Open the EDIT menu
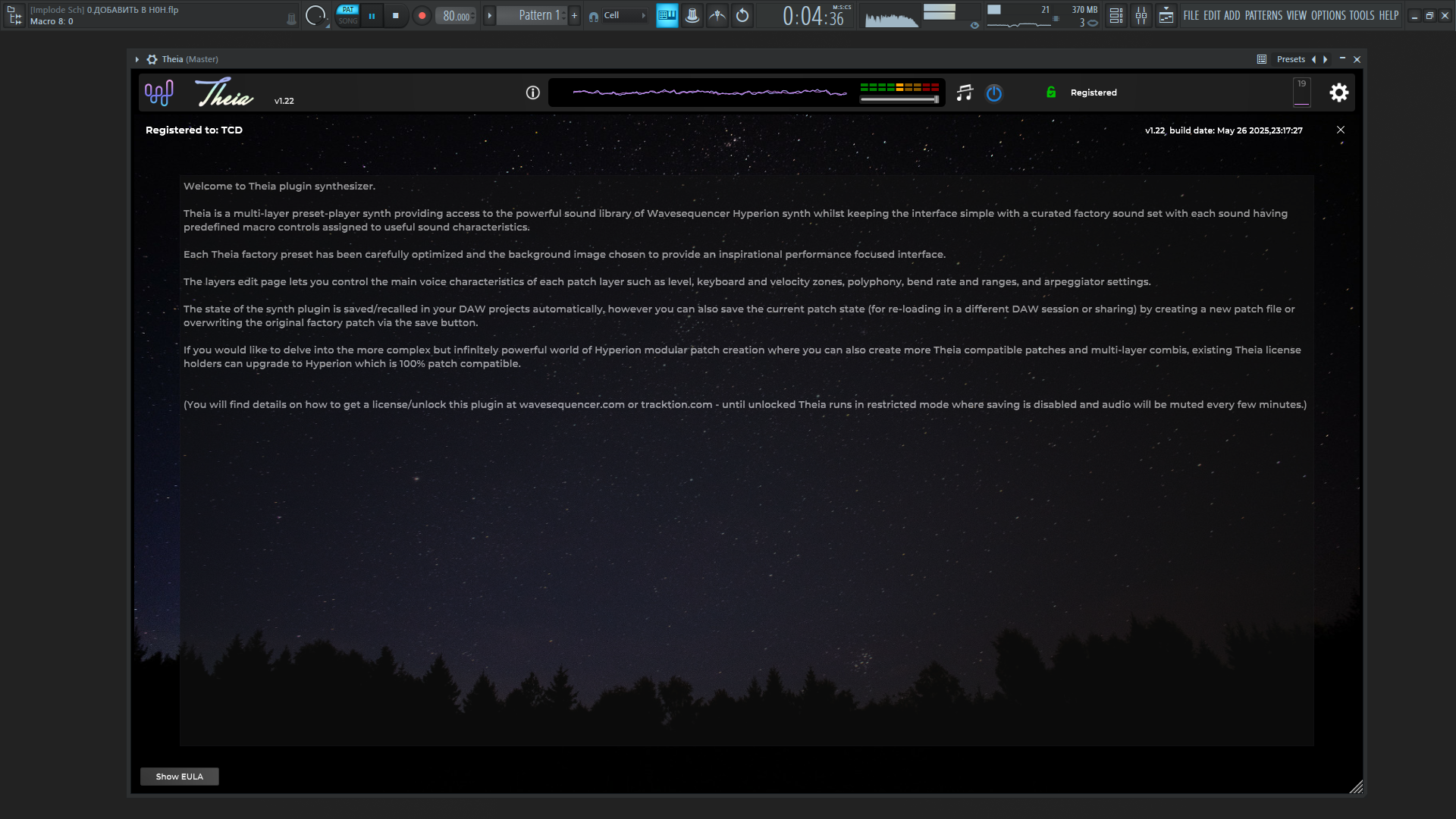 [1212, 15]
